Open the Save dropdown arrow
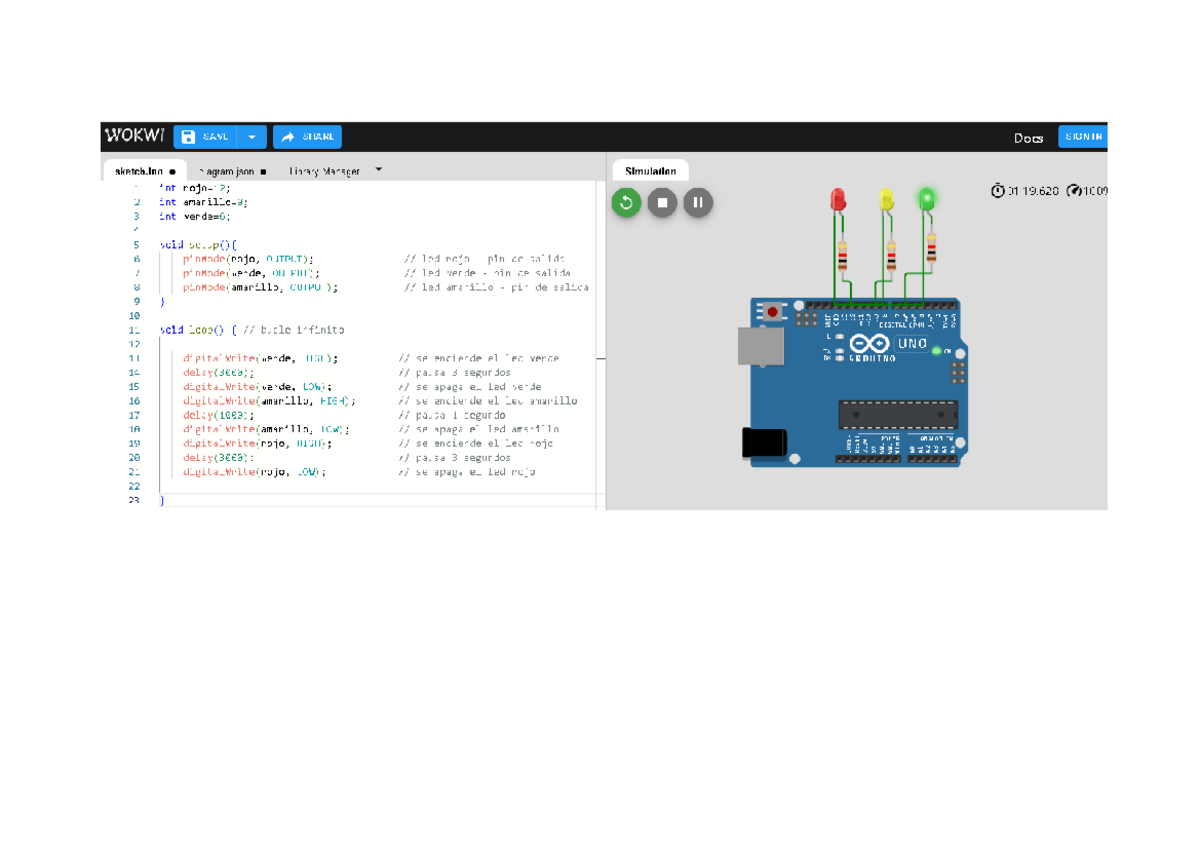This screenshot has height=849, width=1200. (x=252, y=137)
